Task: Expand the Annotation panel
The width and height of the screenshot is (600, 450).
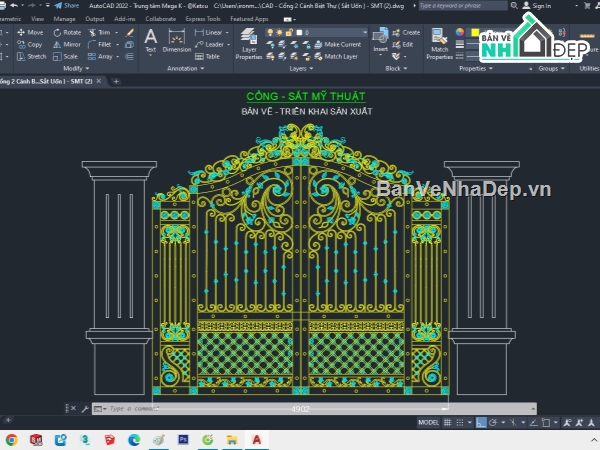Action: (186, 68)
